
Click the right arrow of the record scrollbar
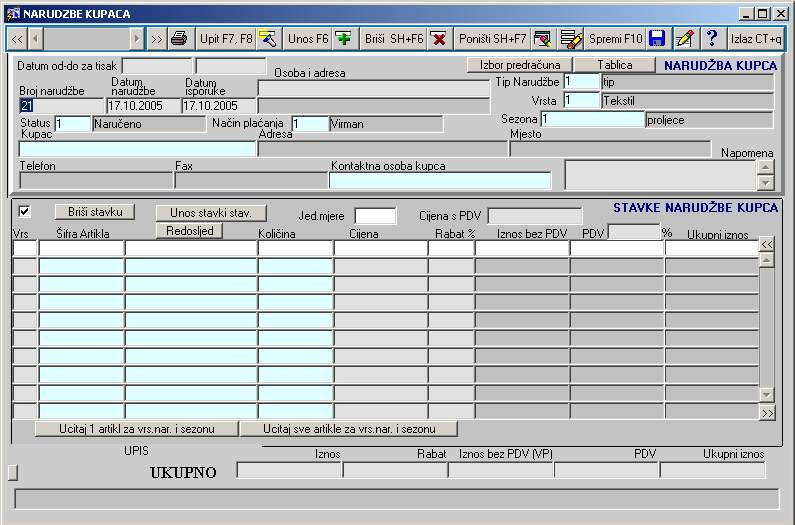click(136, 39)
